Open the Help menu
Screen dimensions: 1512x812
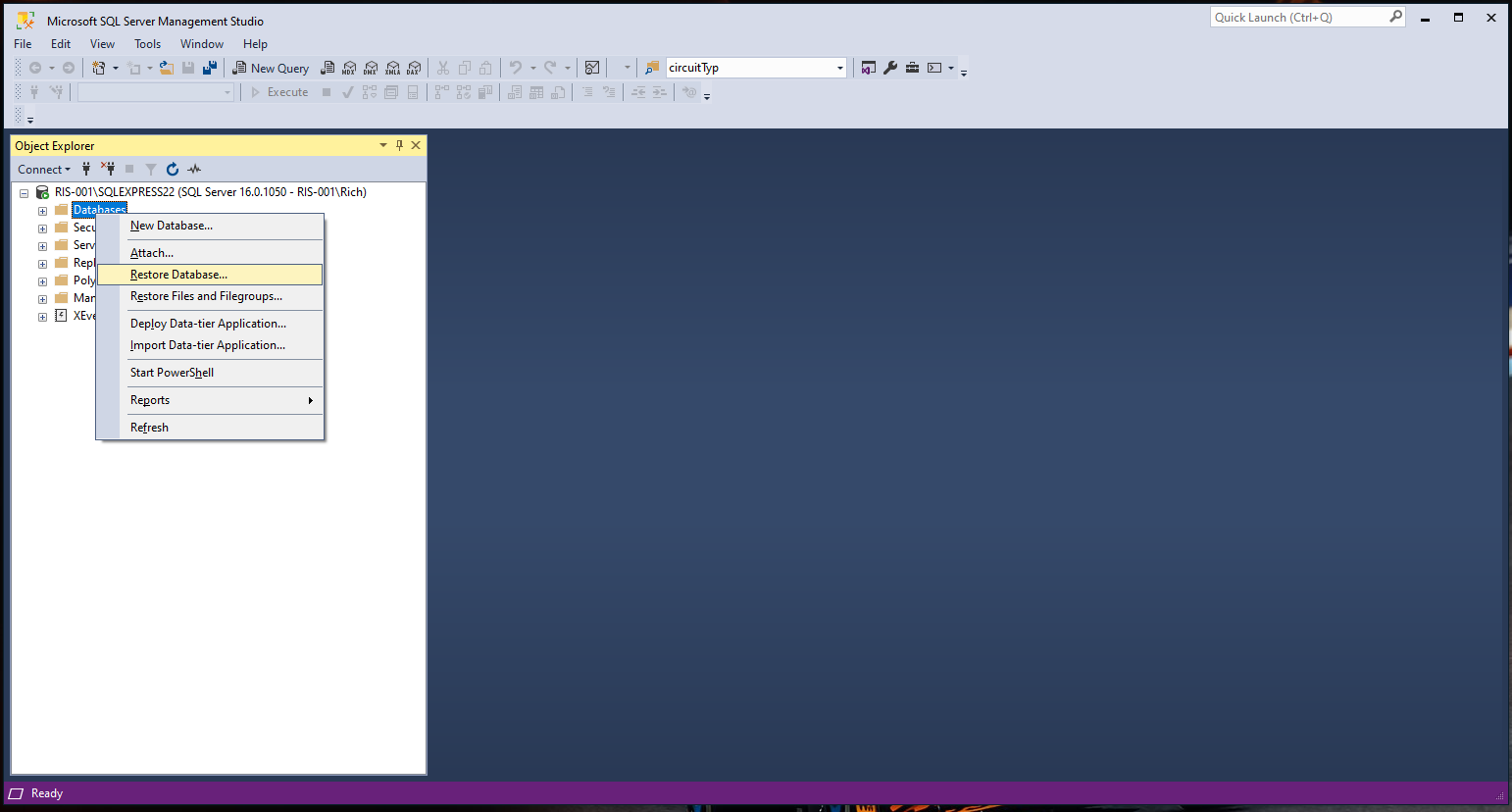tap(255, 44)
